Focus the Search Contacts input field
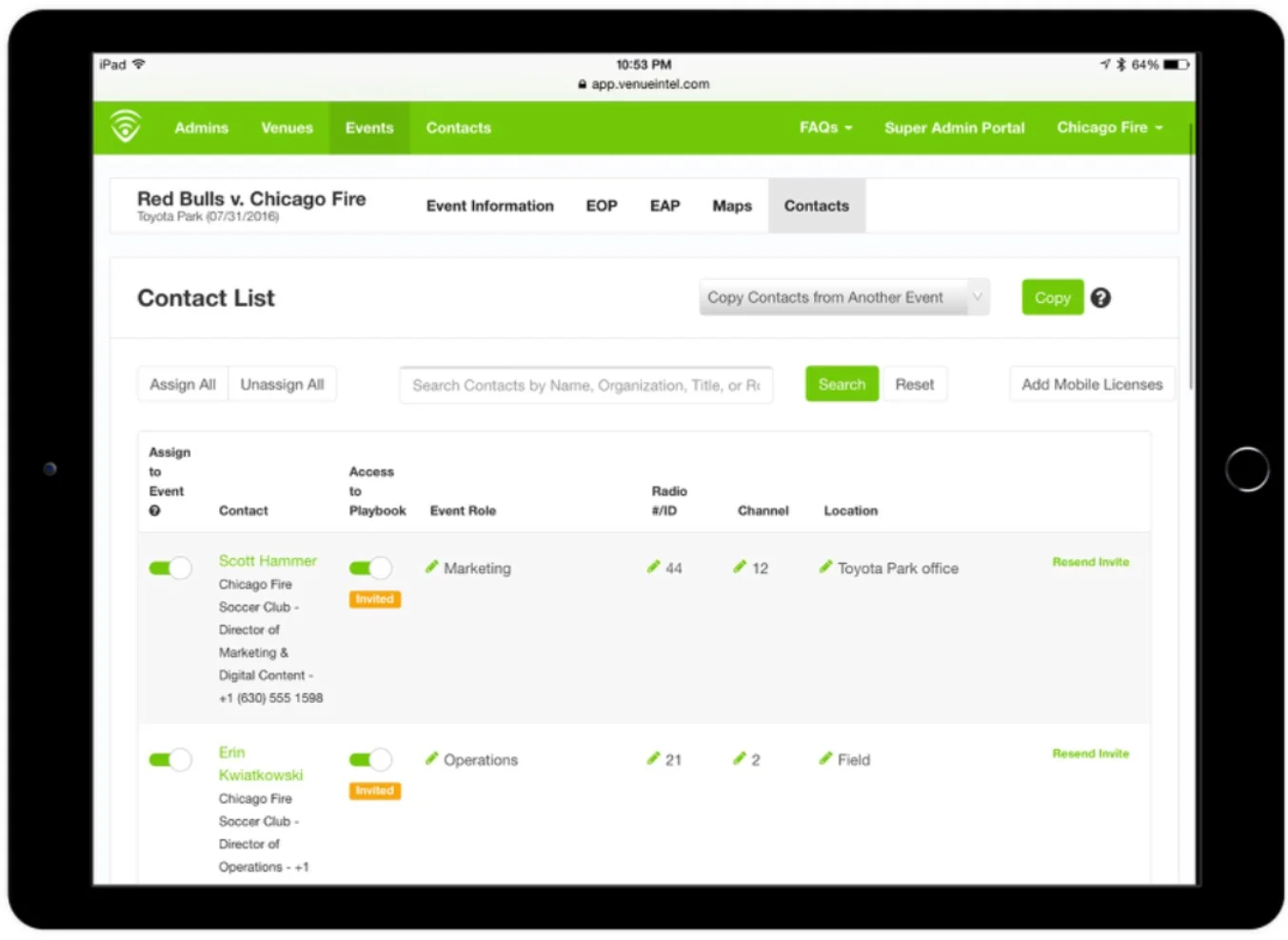1288x940 pixels. point(586,385)
